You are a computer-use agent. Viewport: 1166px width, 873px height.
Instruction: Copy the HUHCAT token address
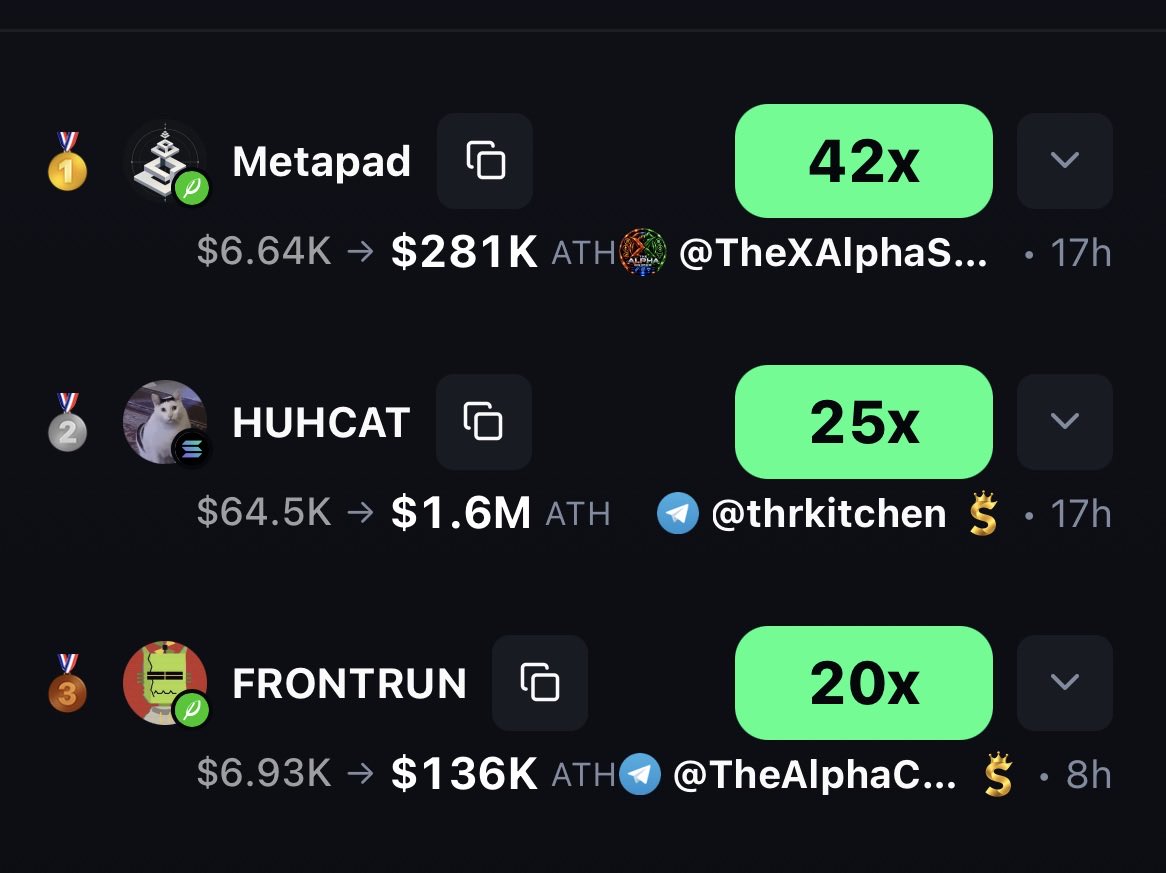[484, 422]
